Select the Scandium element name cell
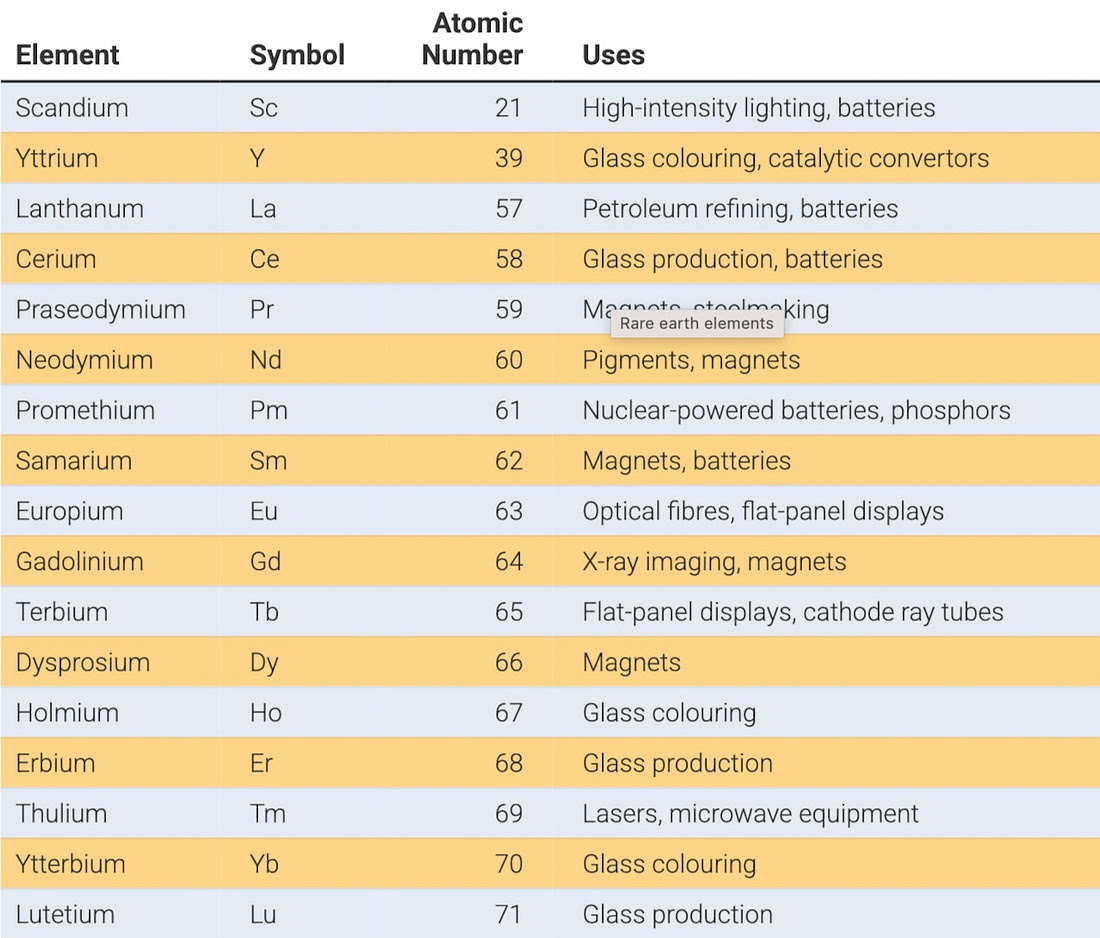The image size is (1100, 938). point(72,108)
